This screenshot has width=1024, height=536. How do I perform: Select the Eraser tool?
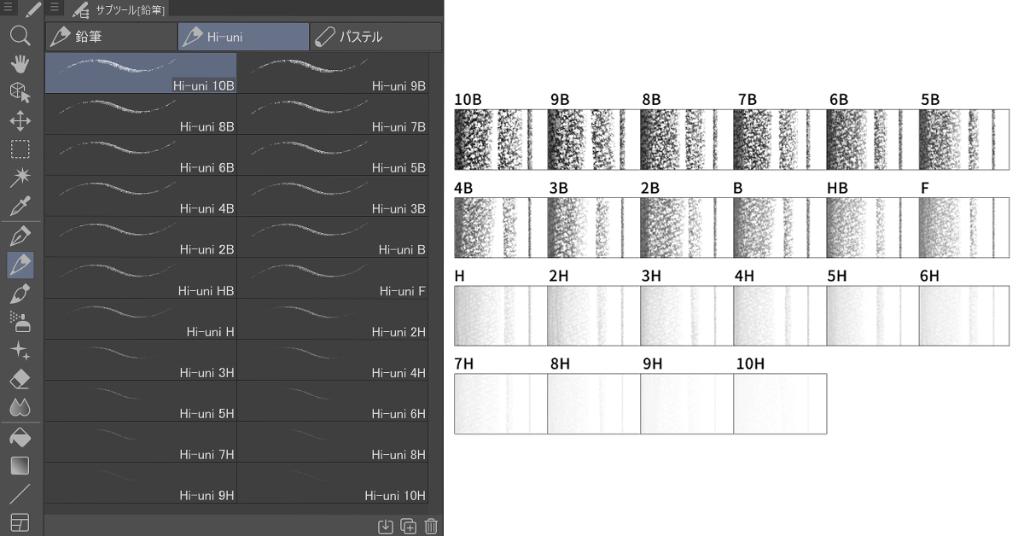pyautogui.click(x=20, y=379)
